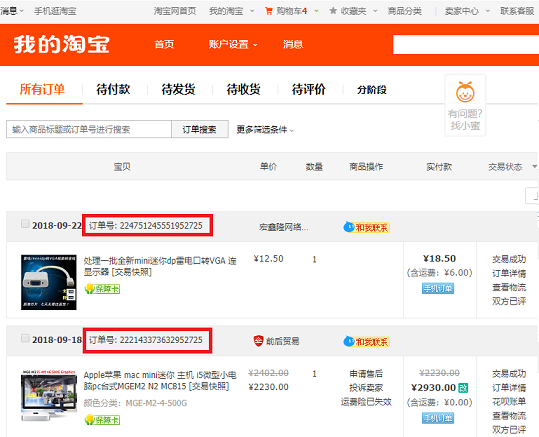
Task: Open the Apple mac mini product title
Action: click(160, 380)
